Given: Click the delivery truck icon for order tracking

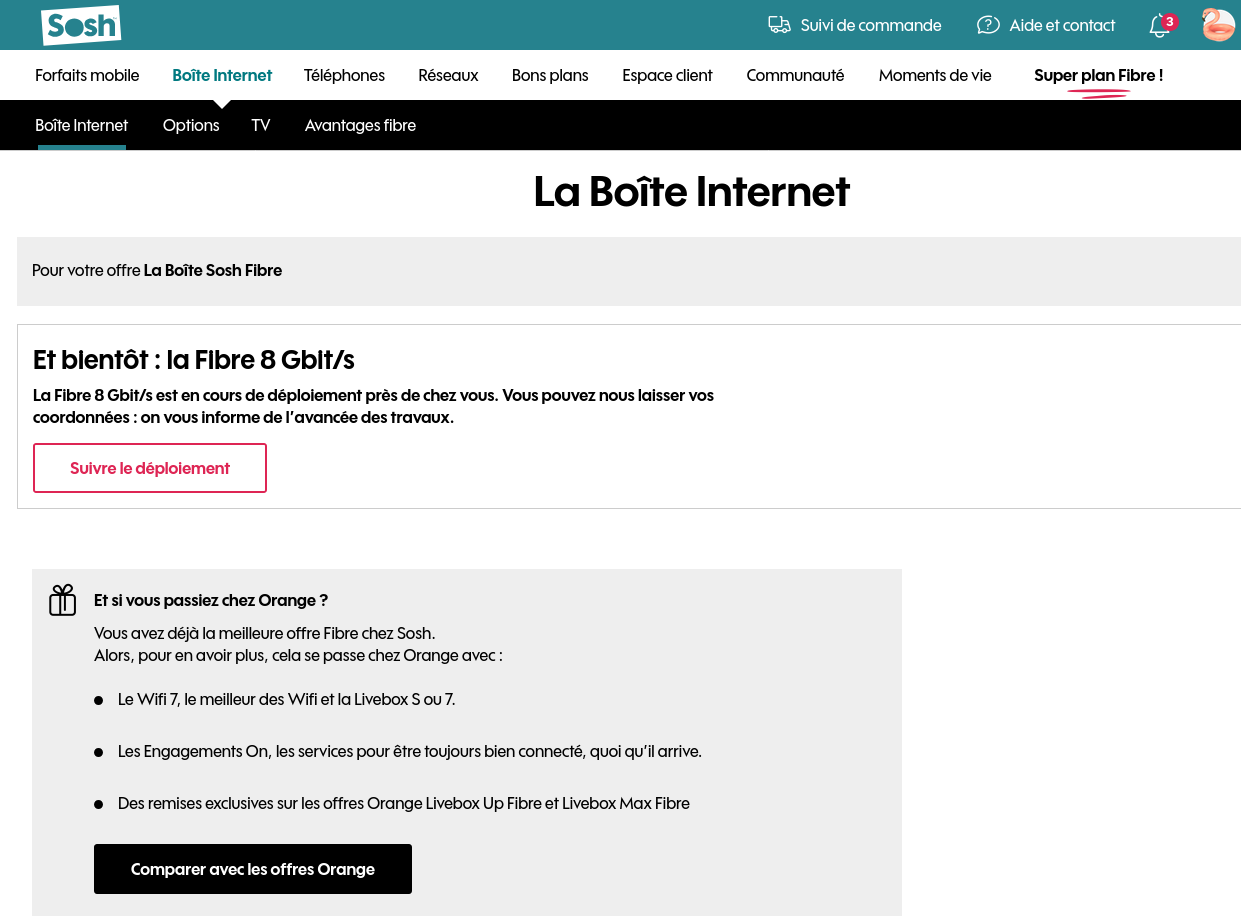Looking at the screenshot, I should (779, 25).
